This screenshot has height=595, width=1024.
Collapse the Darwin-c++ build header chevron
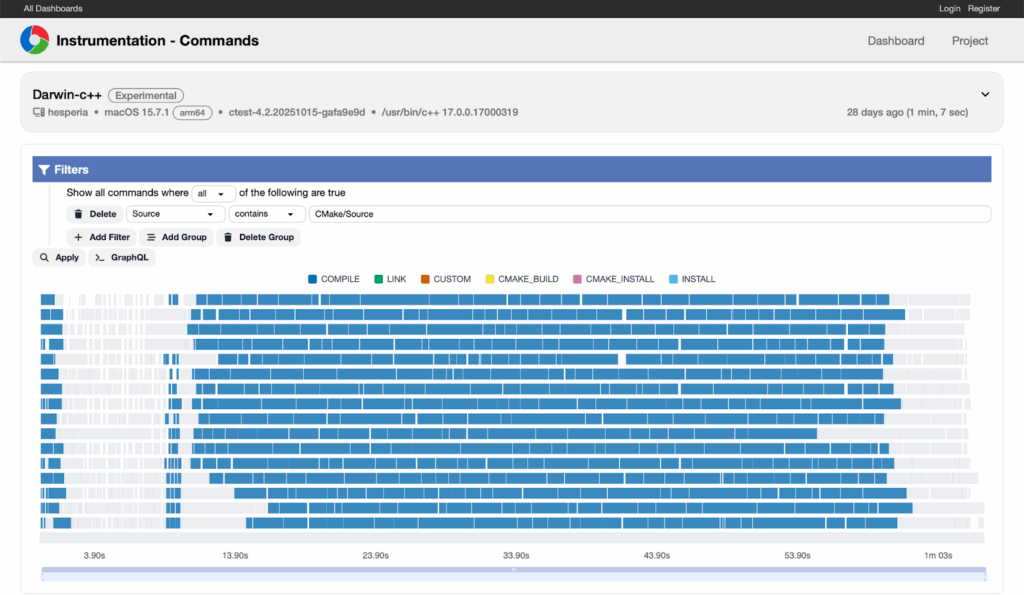pos(985,94)
